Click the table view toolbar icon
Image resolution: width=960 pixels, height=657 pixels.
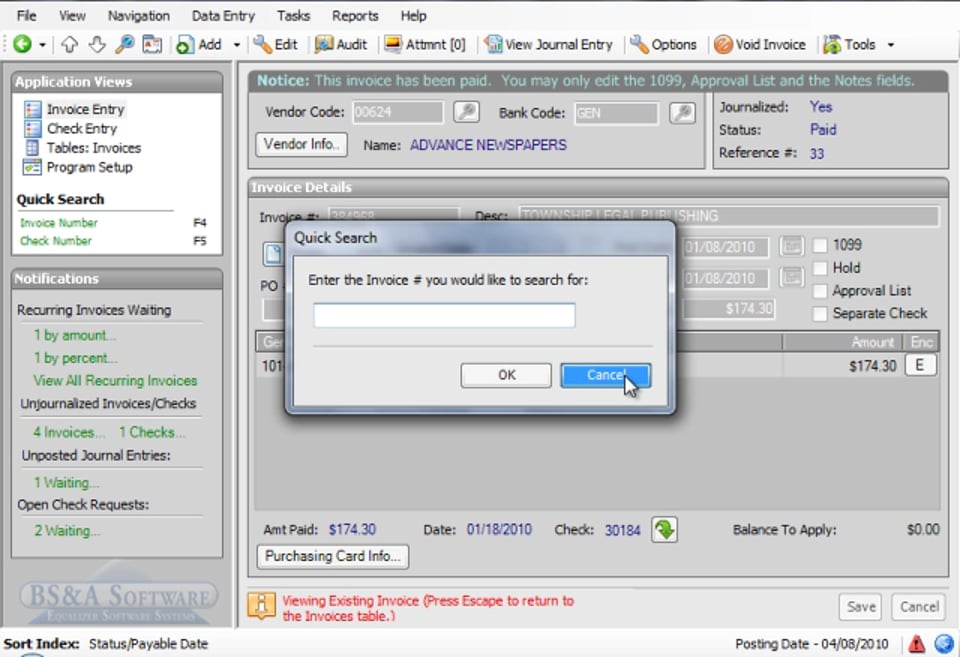(152, 44)
